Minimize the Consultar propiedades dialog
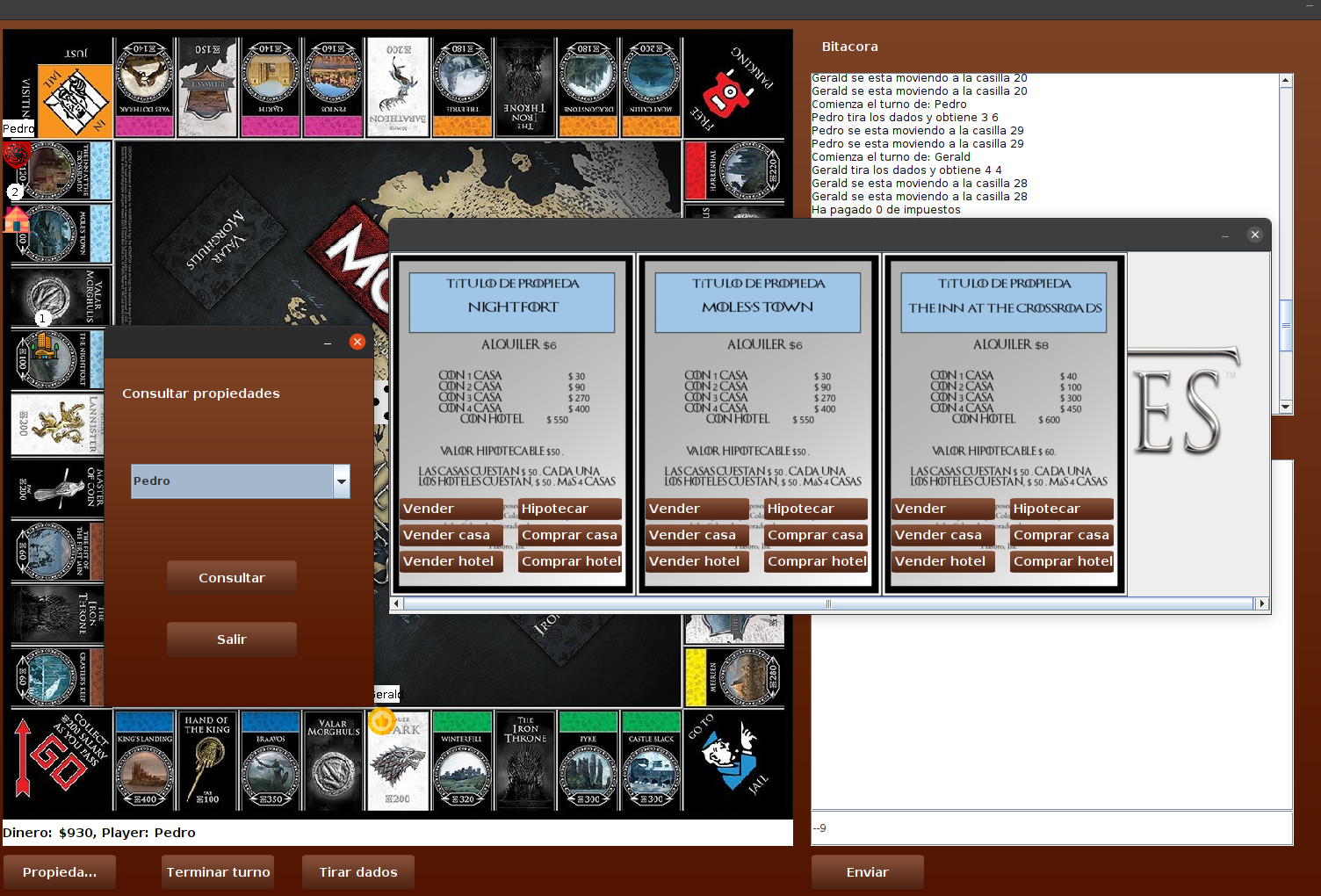1321x896 pixels. point(328,343)
